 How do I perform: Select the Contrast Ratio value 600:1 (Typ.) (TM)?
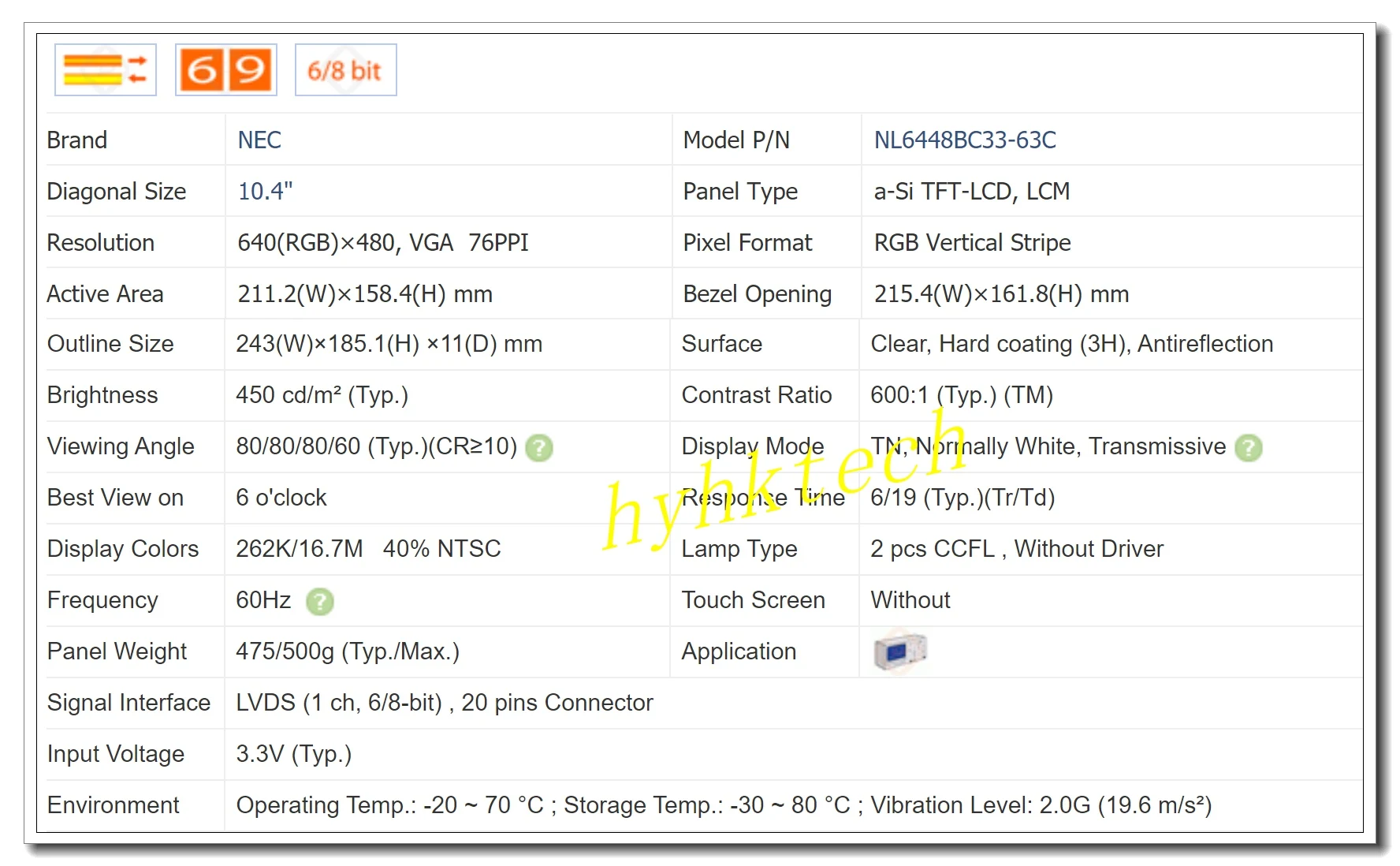(962, 395)
